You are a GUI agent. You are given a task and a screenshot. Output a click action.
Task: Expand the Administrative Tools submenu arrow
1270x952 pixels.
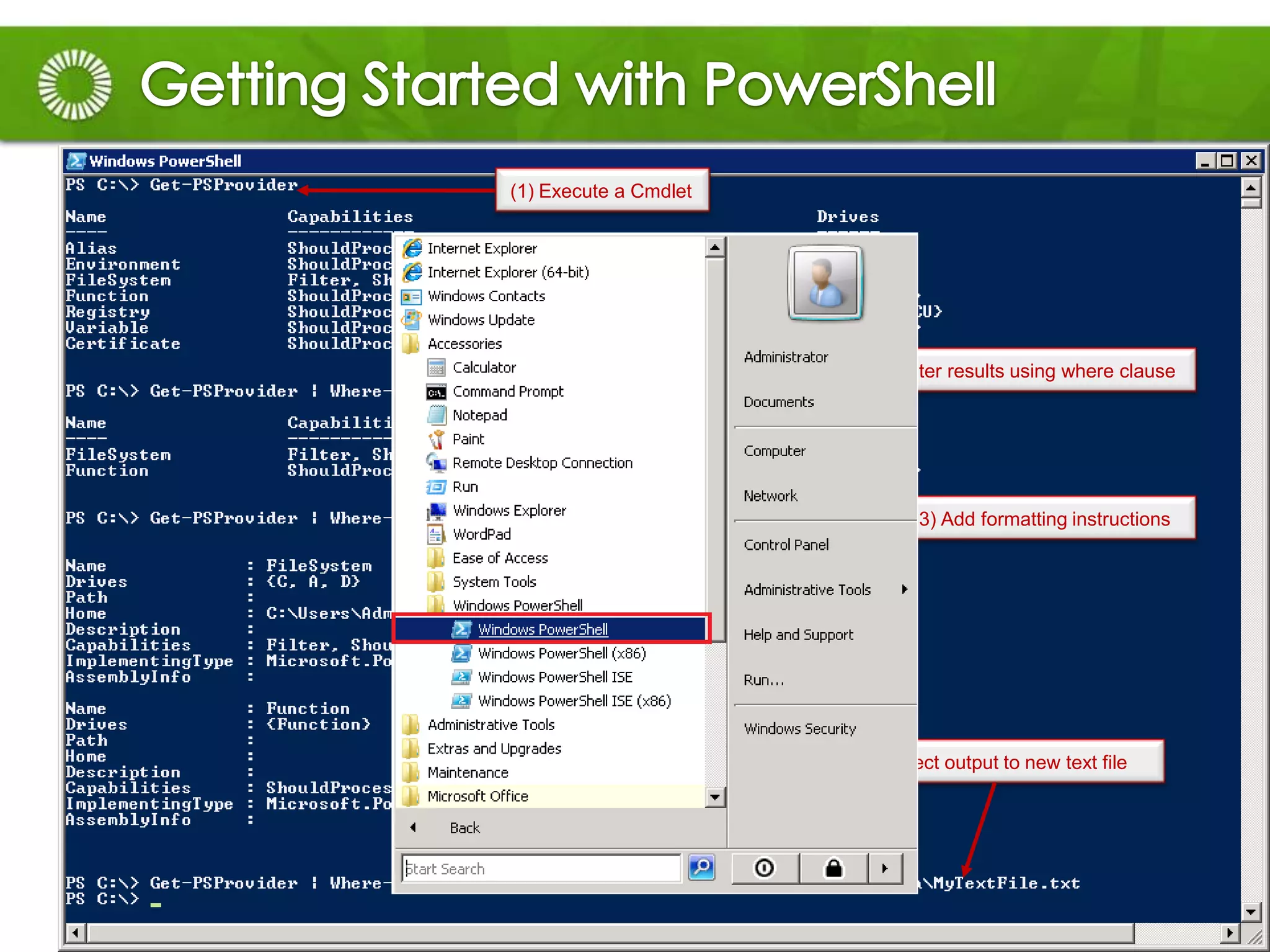point(905,589)
